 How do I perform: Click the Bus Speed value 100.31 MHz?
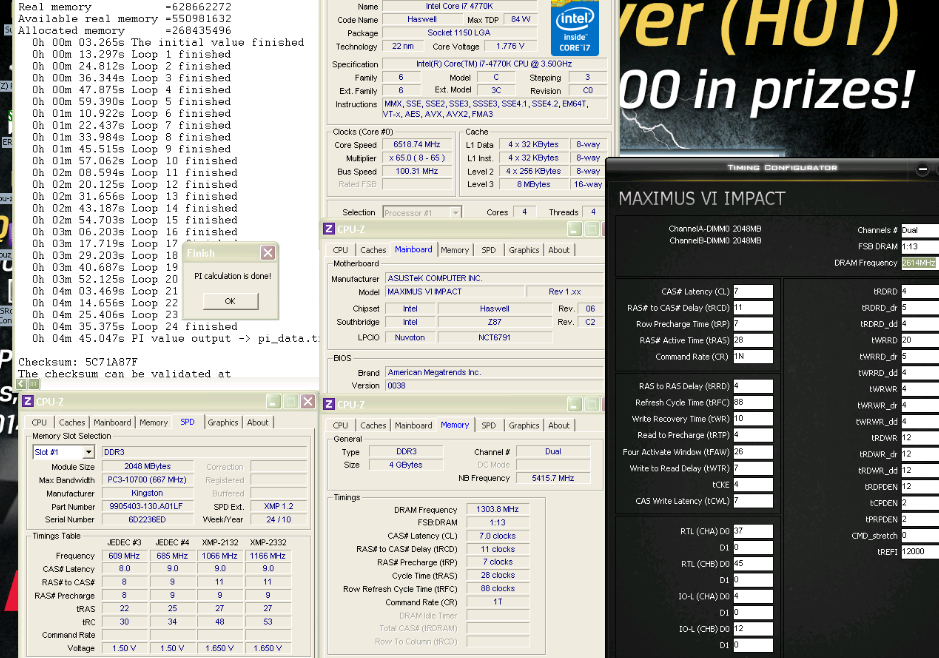point(416,171)
